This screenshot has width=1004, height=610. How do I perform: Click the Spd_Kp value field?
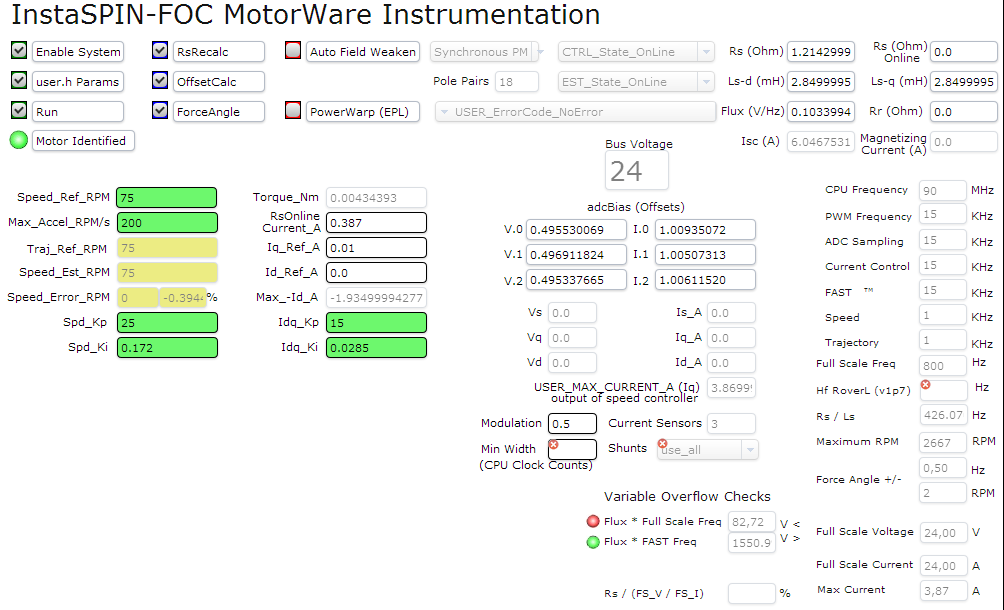pyautogui.click(x=166, y=323)
